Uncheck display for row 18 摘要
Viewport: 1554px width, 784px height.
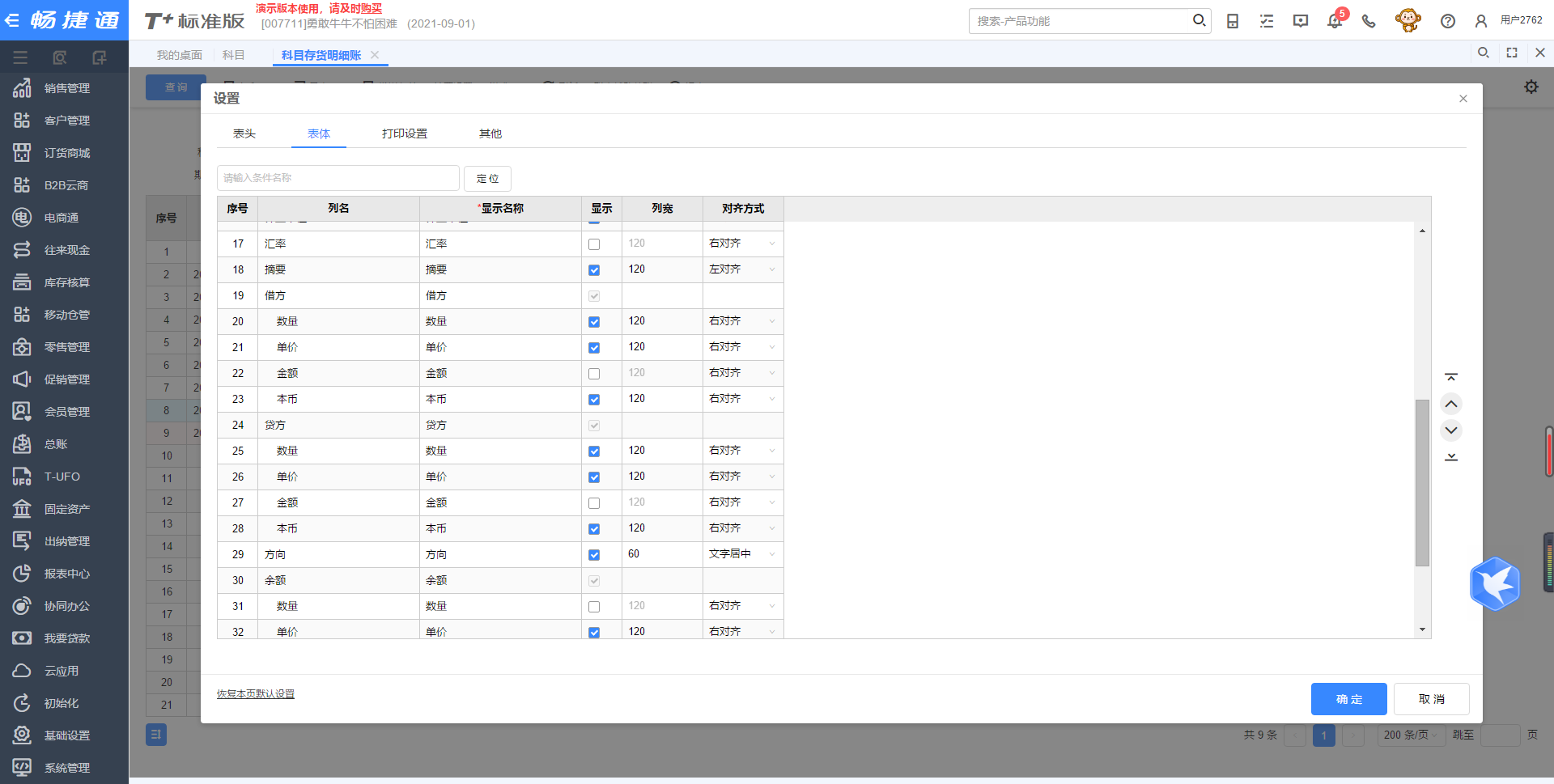tap(594, 270)
